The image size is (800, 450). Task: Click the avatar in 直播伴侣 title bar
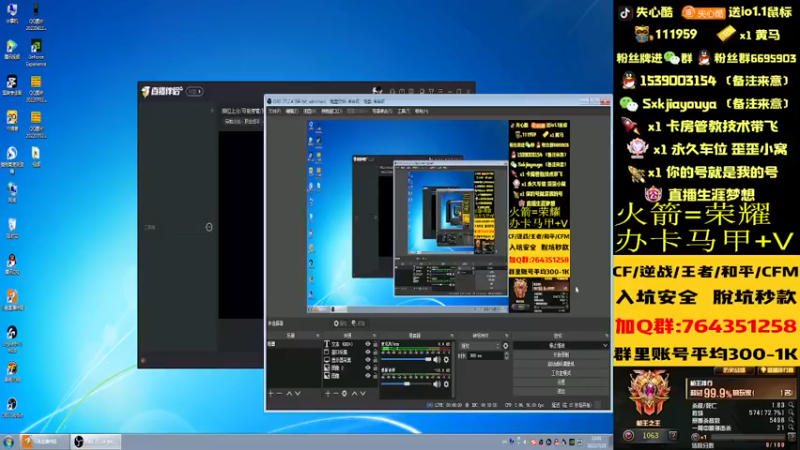[x=377, y=91]
